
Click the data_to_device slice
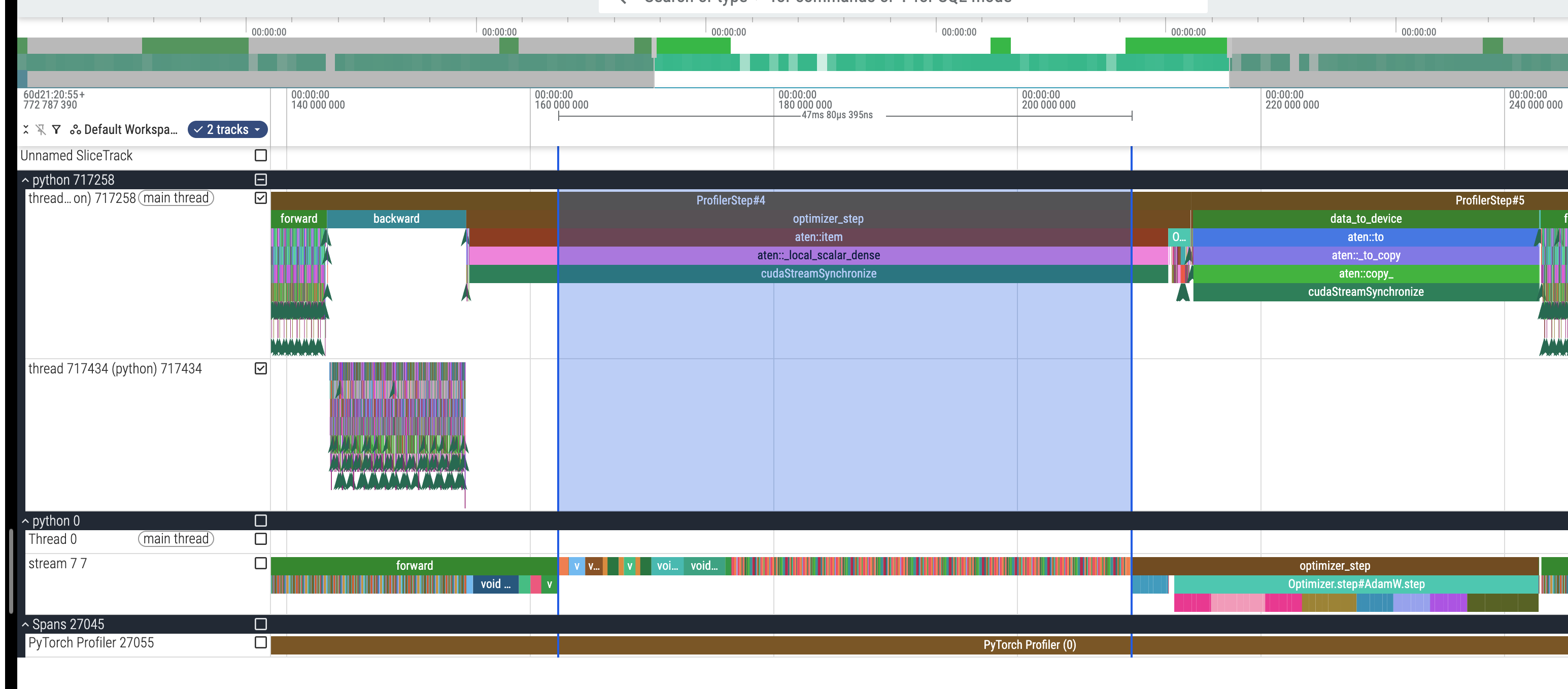(1366, 219)
